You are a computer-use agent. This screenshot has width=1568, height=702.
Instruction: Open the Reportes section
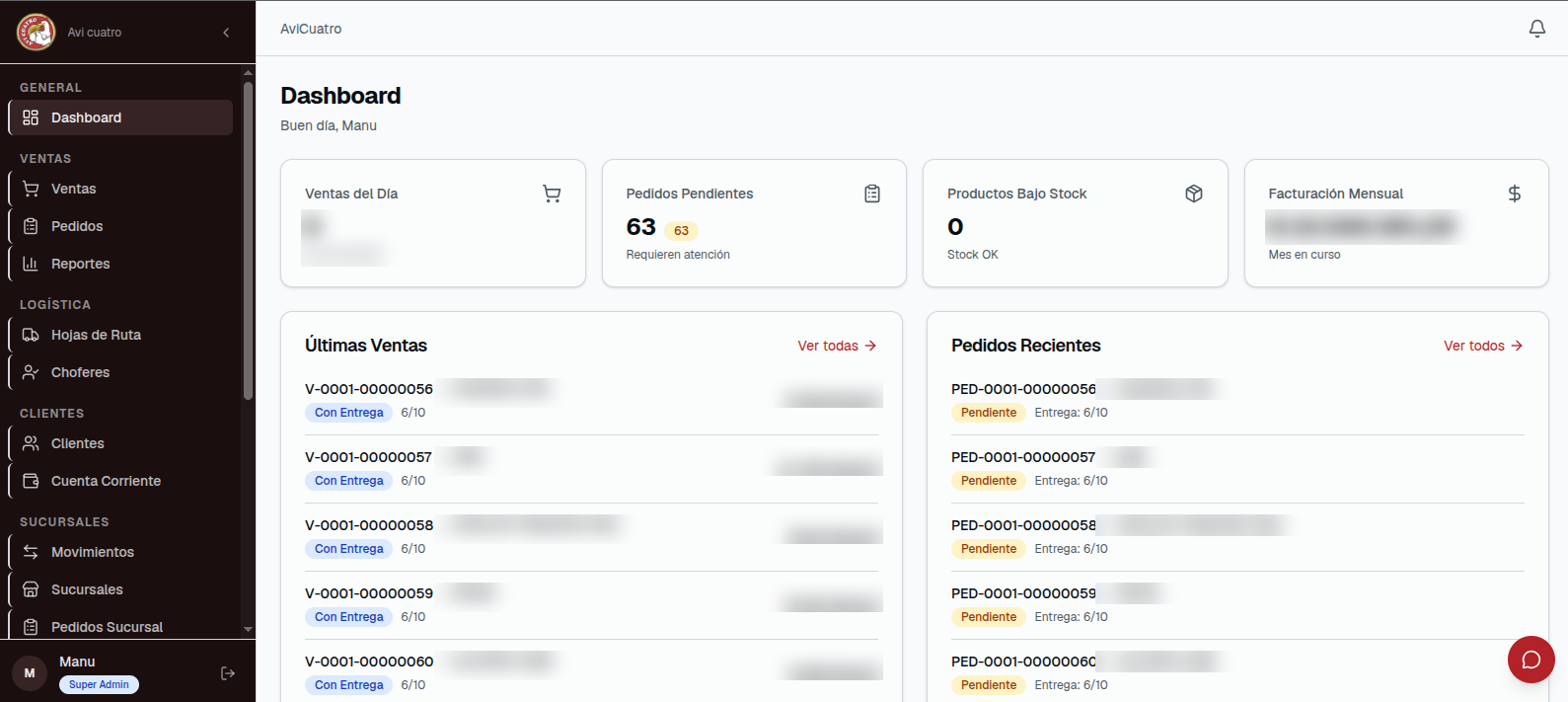point(121,264)
